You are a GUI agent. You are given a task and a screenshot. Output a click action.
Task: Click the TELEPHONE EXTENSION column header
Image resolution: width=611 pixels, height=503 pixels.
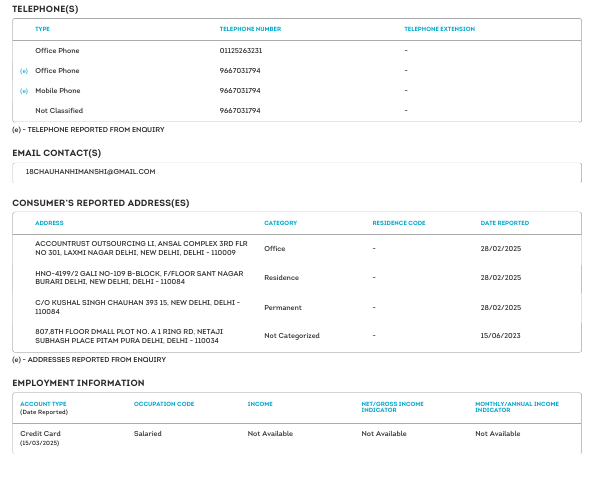pyautogui.click(x=440, y=29)
